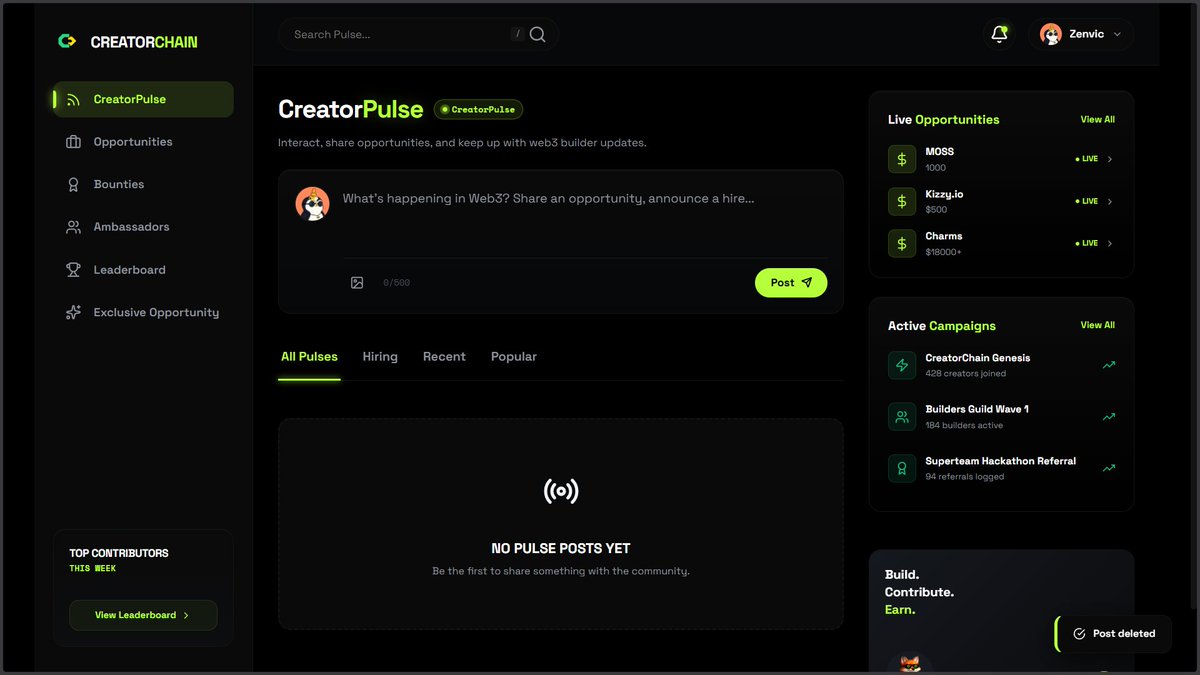Click the dollar icon for MOSS
Viewport: 1200px width, 675px height.
902,159
